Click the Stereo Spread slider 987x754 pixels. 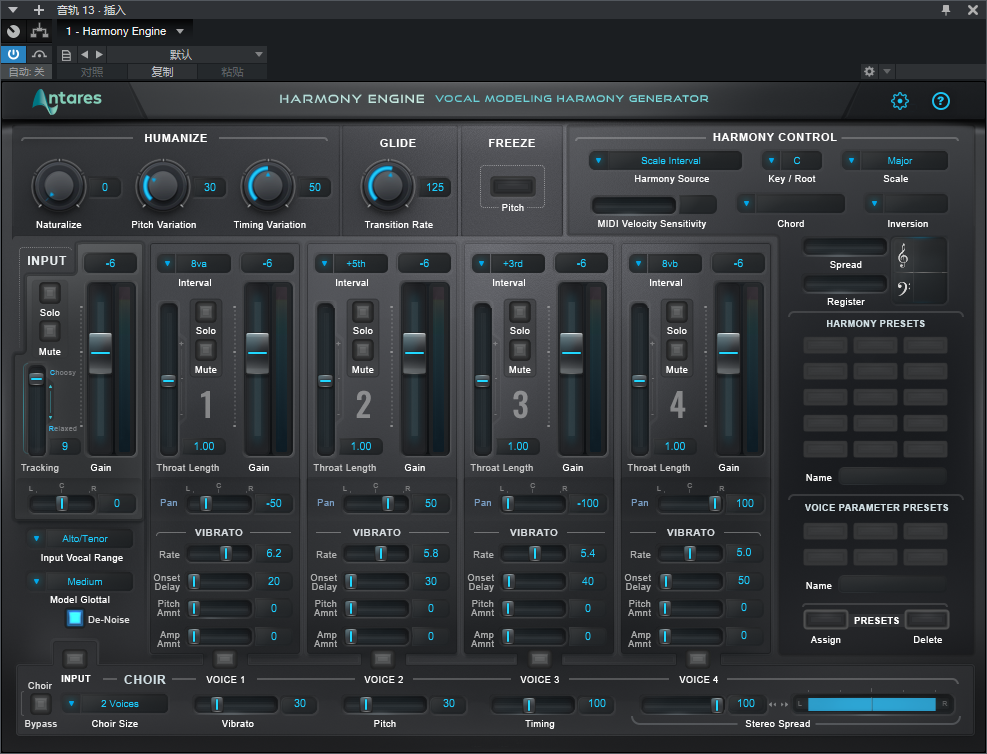coord(684,704)
